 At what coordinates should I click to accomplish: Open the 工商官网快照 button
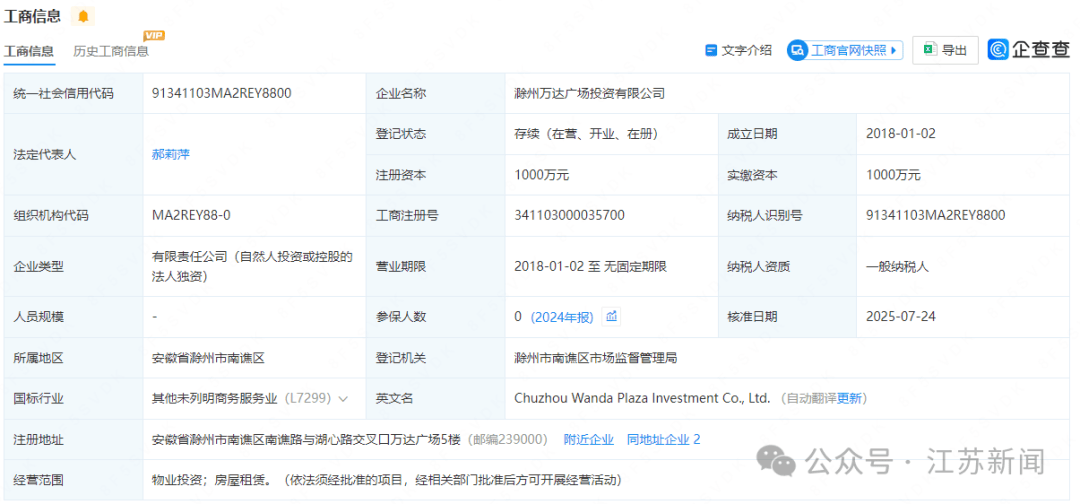[845, 50]
